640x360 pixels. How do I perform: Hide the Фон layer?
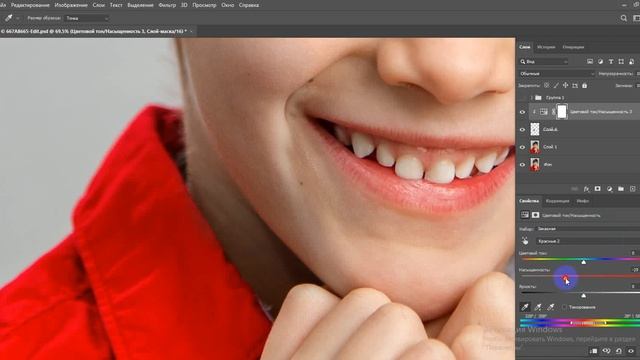click(522, 164)
